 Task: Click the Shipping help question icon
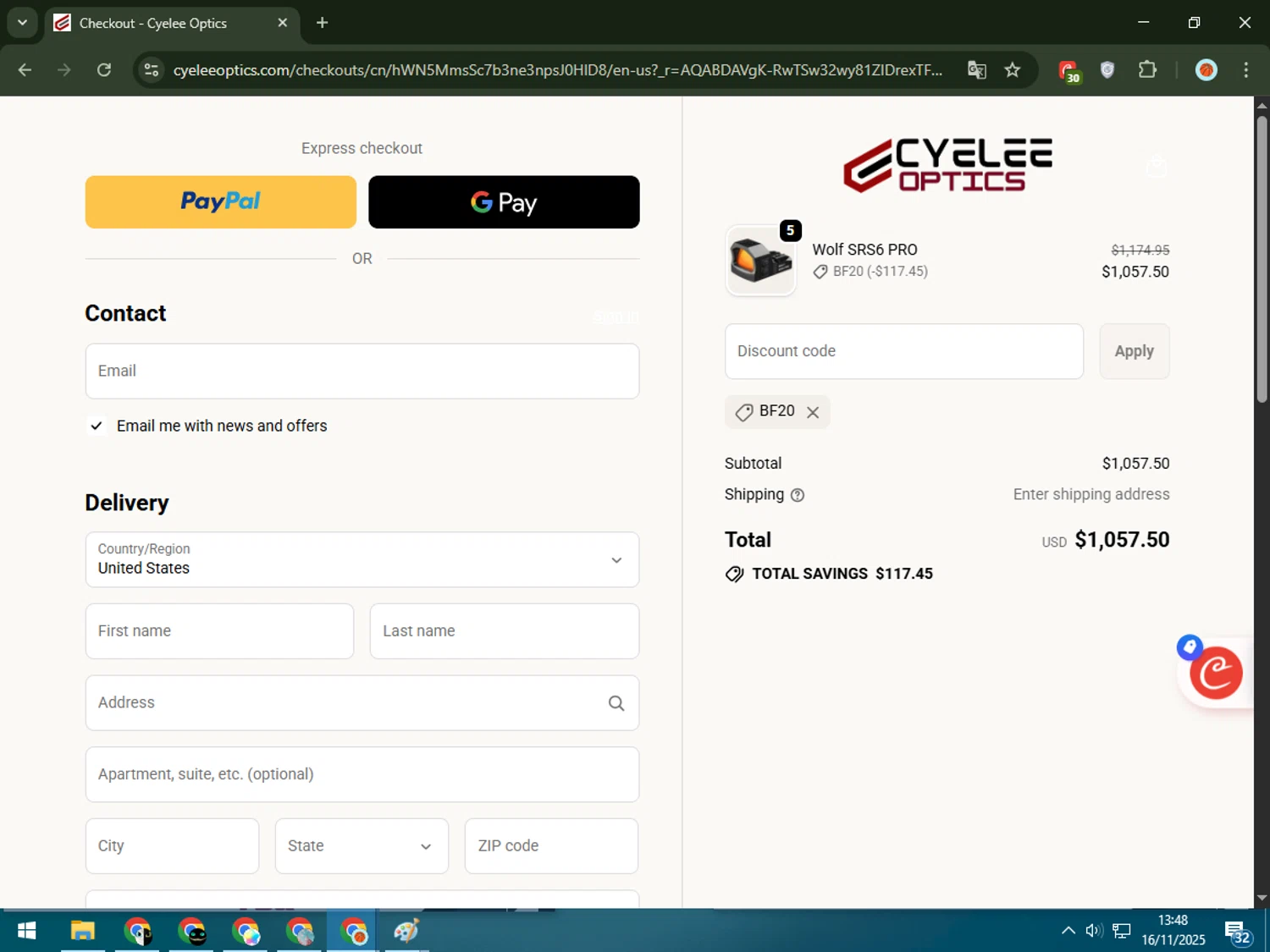click(798, 495)
